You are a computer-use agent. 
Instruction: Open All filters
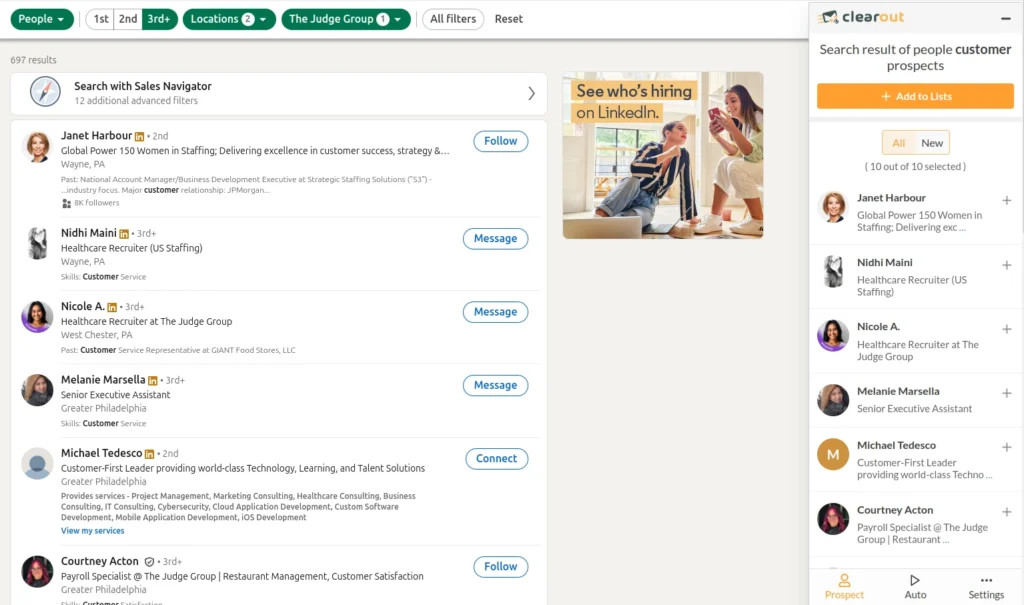[453, 19]
